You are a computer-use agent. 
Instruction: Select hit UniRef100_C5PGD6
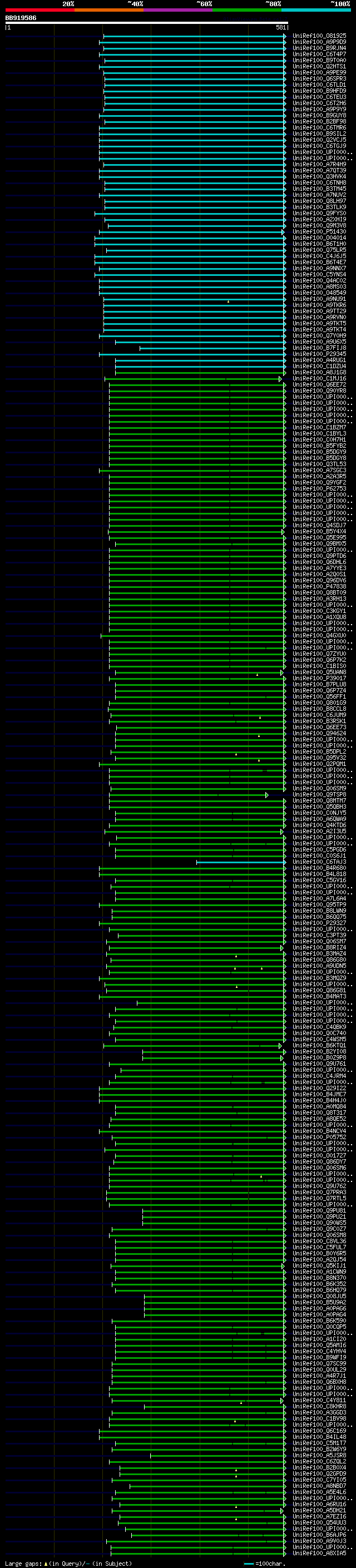tap(319, 849)
